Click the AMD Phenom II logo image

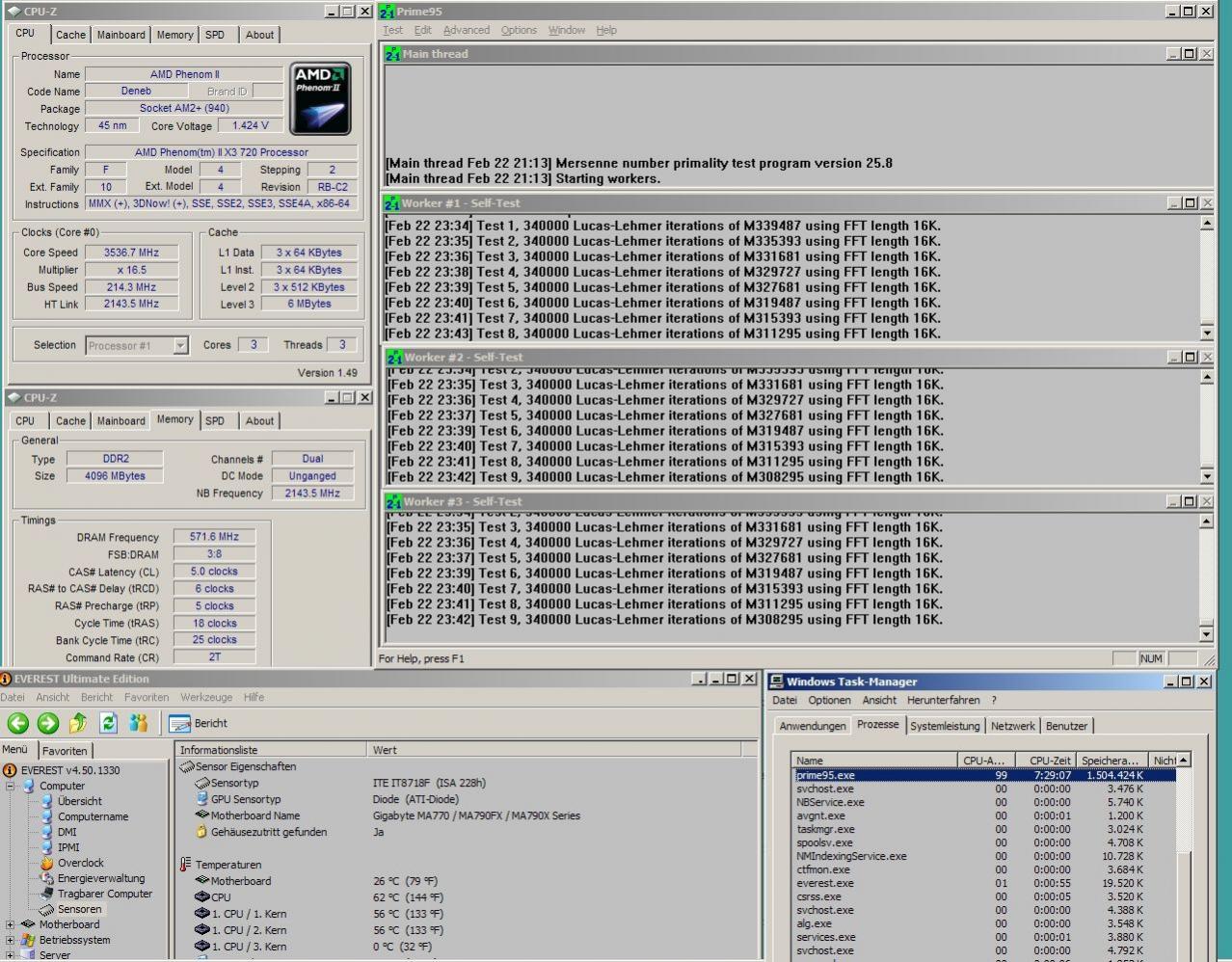click(x=320, y=99)
